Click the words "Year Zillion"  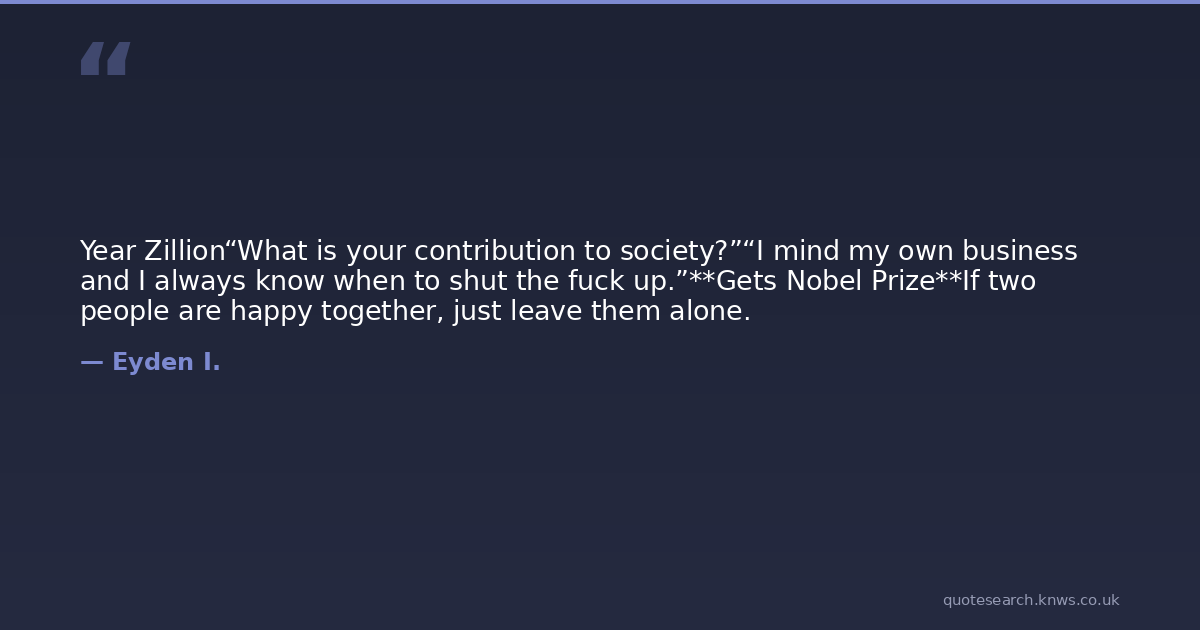152,252
